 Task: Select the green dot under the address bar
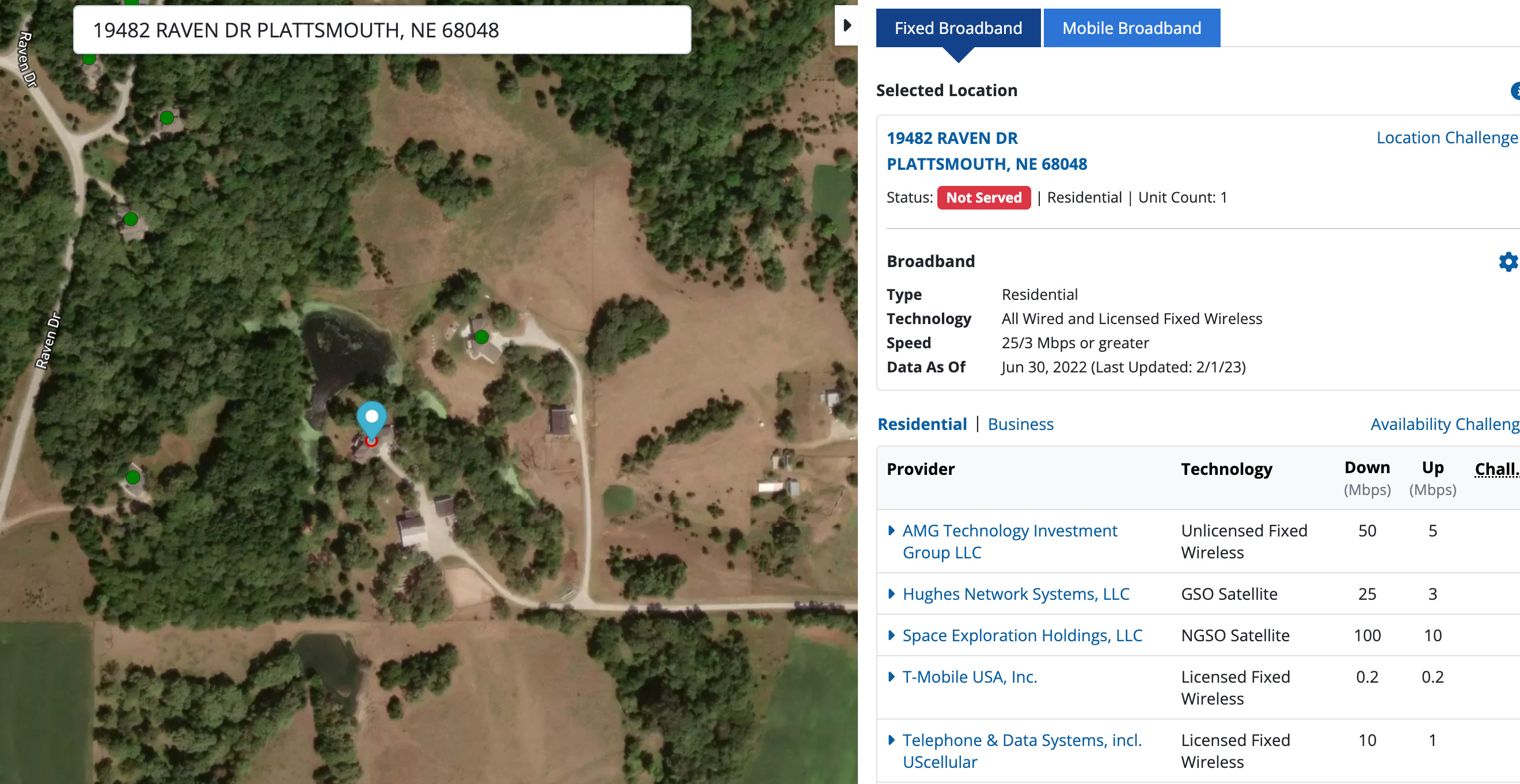[89, 58]
